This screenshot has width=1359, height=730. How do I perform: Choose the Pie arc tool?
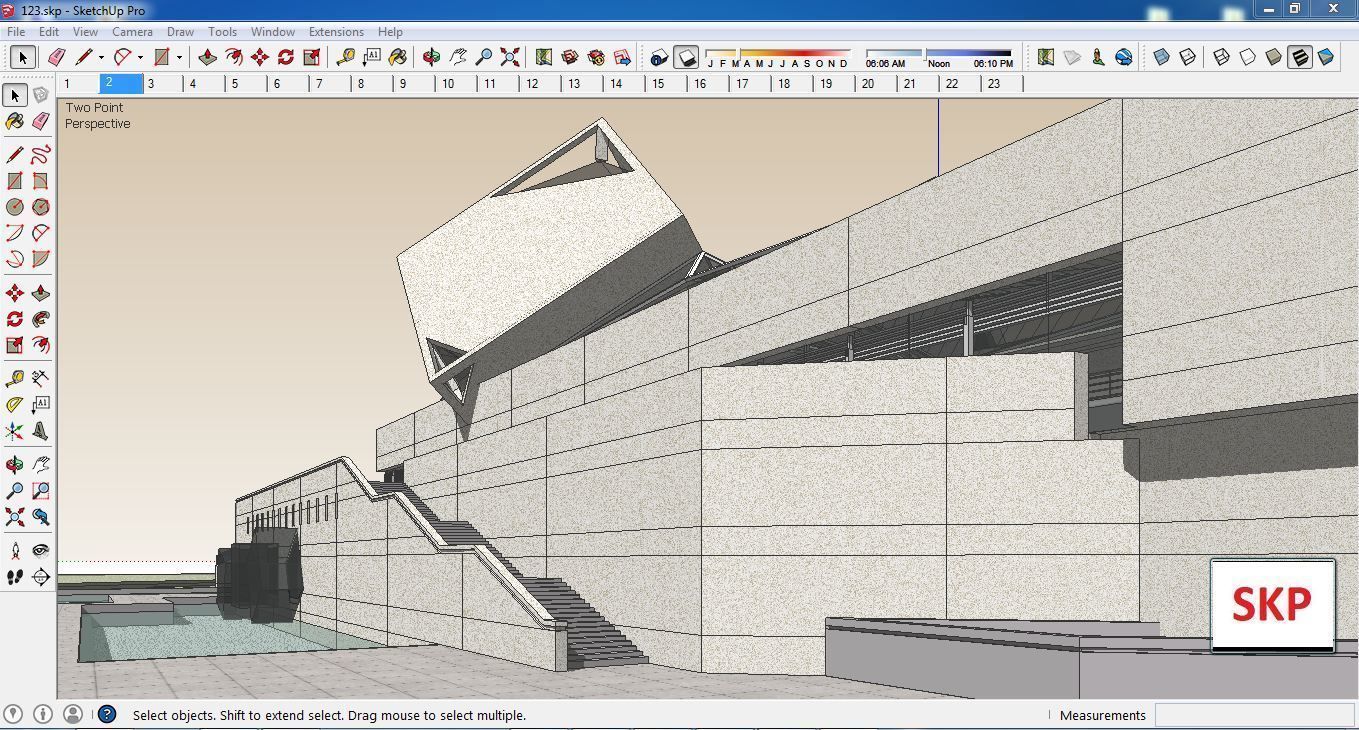click(x=40, y=259)
